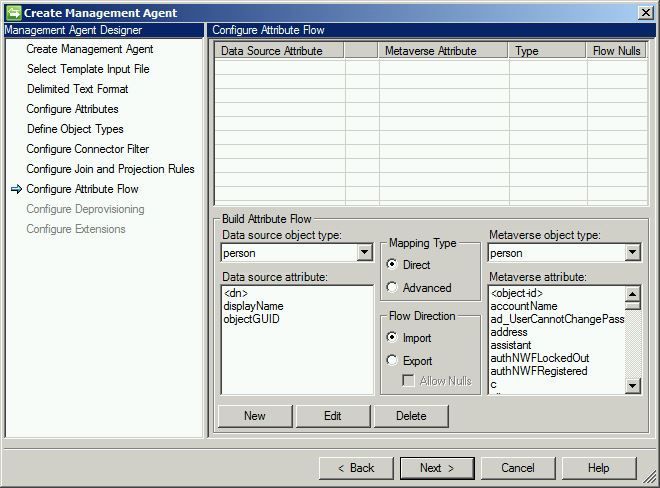Go to previous page with Back
This screenshot has width=660, height=488.
click(x=356, y=468)
